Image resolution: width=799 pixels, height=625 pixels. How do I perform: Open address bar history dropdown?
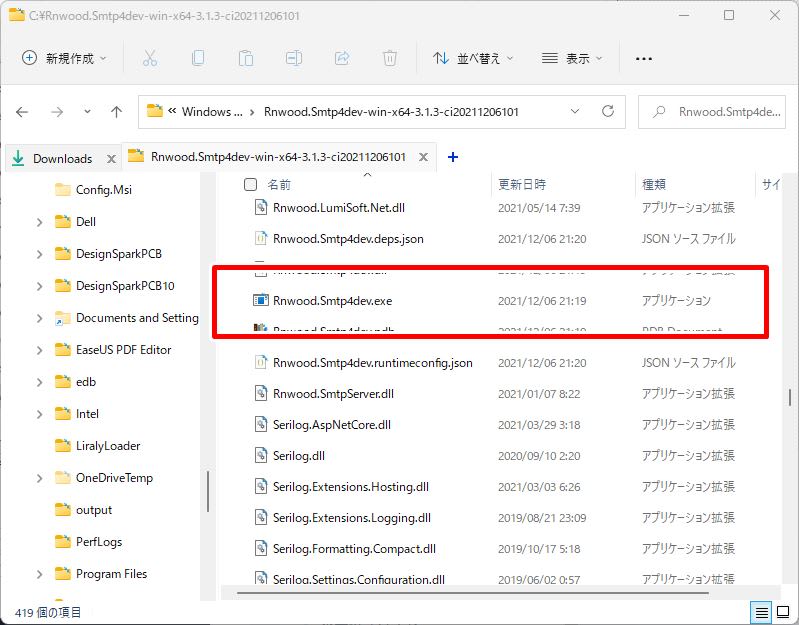tap(575, 111)
